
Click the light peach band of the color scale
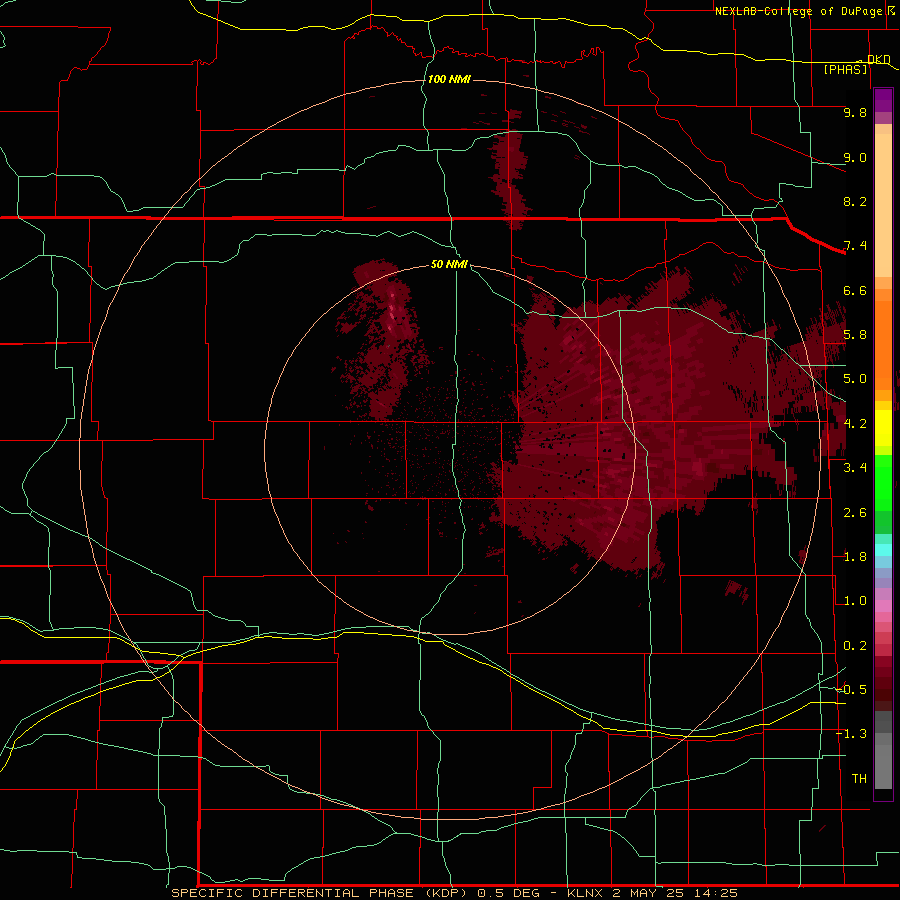pos(883,204)
